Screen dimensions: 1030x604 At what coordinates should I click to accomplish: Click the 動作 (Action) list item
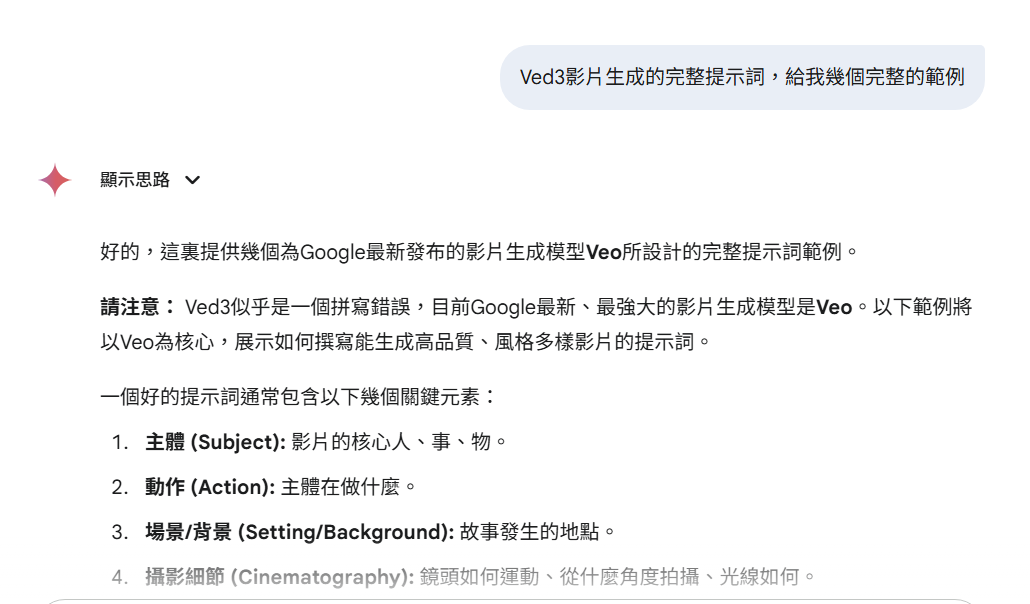(264, 487)
